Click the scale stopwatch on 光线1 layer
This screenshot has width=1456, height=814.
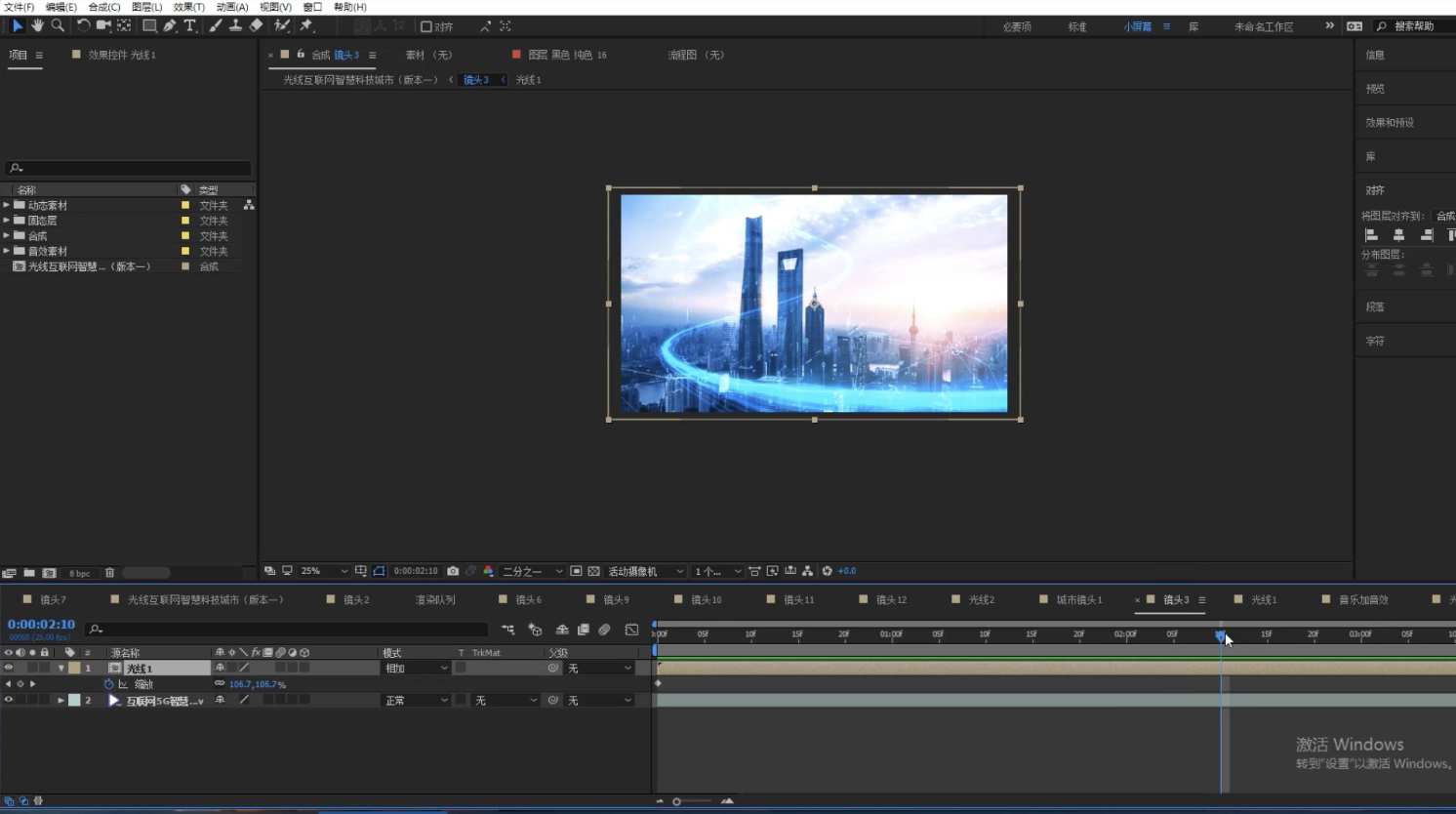click(108, 684)
